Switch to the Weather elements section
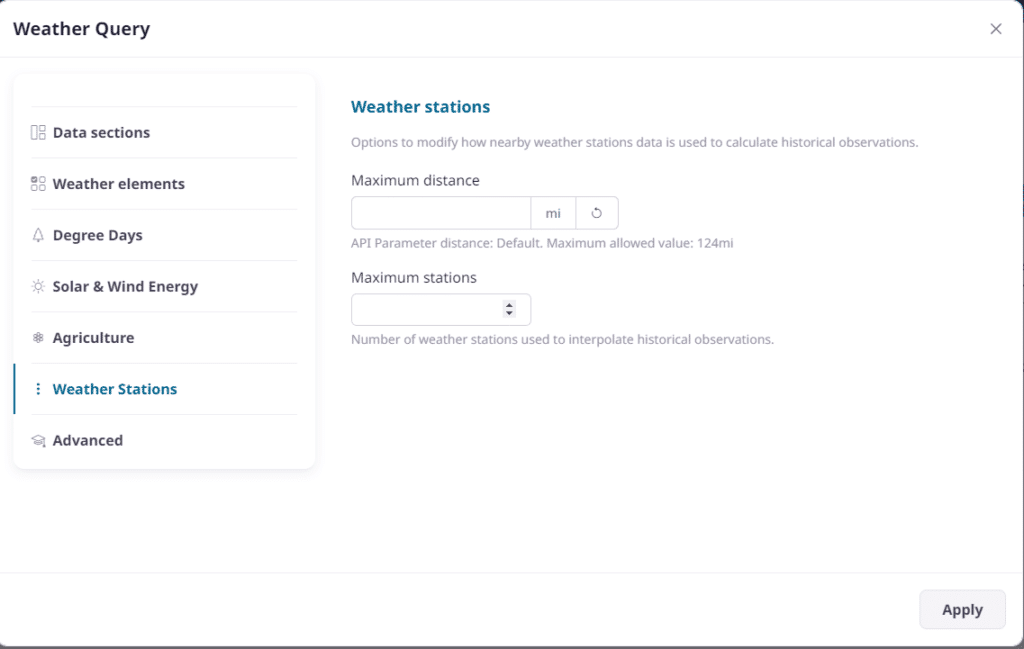This screenshot has height=649, width=1024. (118, 183)
